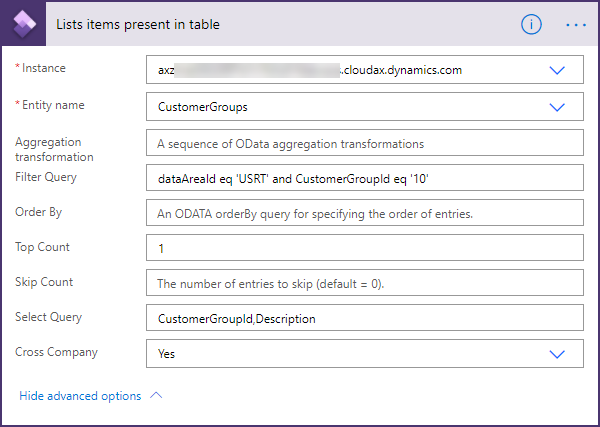Viewport: 600px width, 427px height.
Task: Click the action title Lists items present in table
Action: pos(138,24)
